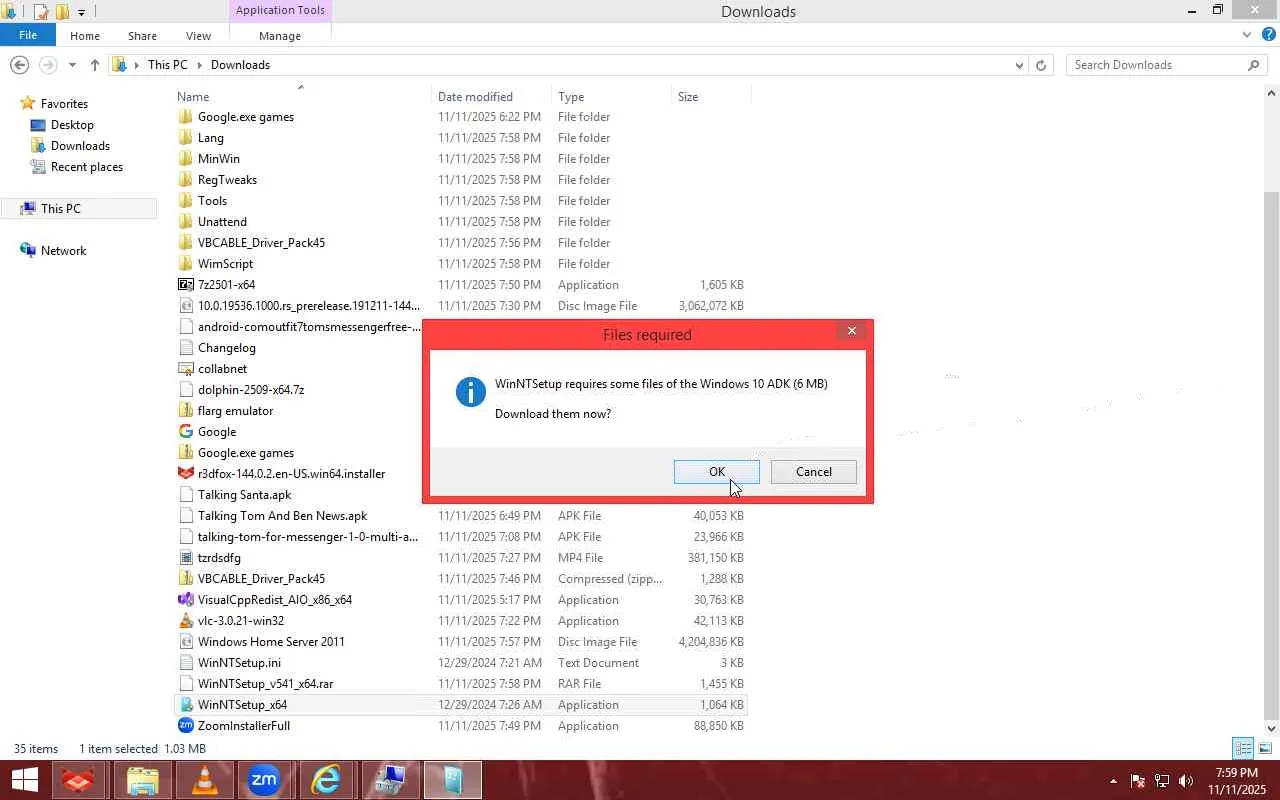Sort files by the Date modified column header

491,97
